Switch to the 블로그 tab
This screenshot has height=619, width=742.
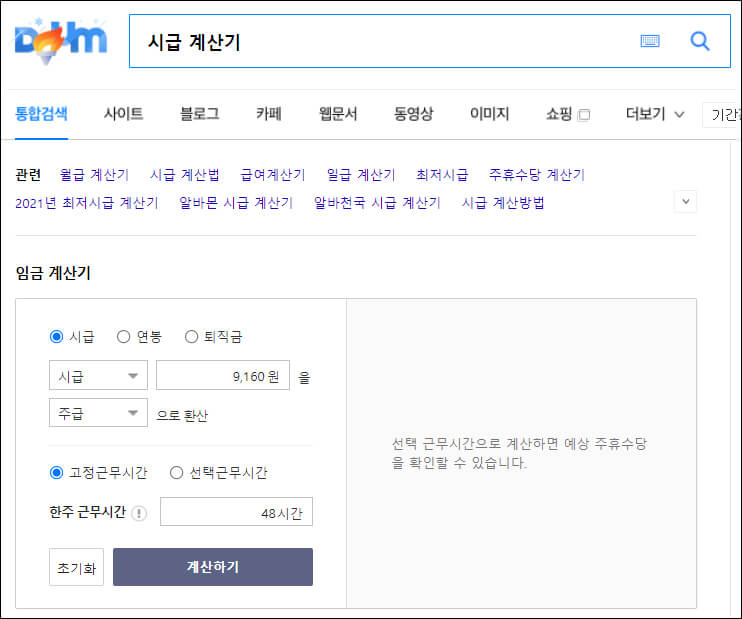(200, 114)
